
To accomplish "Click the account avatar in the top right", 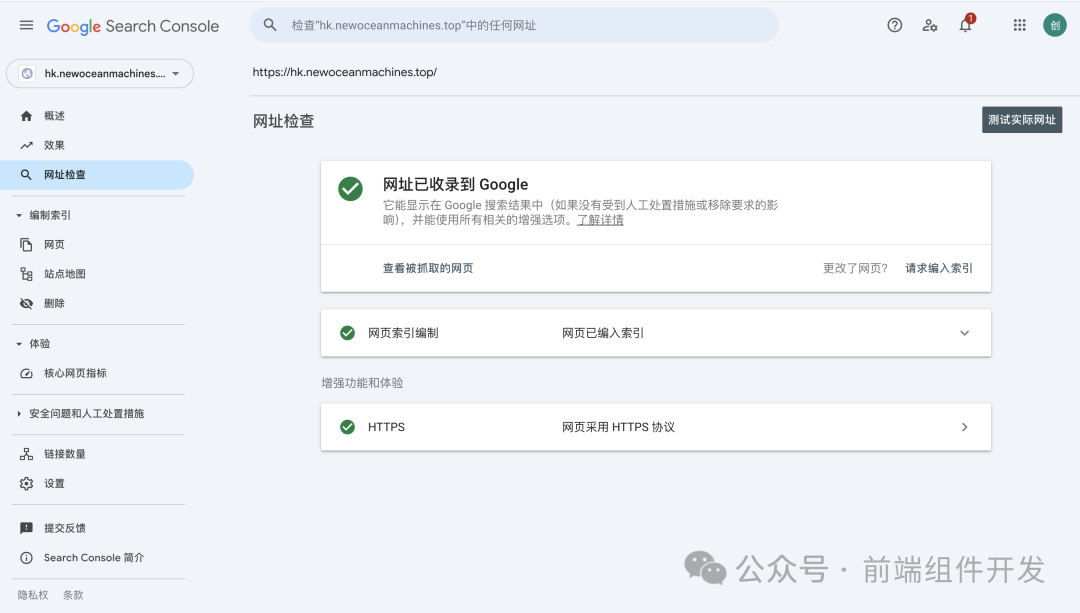I will pyautogui.click(x=1055, y=25).
